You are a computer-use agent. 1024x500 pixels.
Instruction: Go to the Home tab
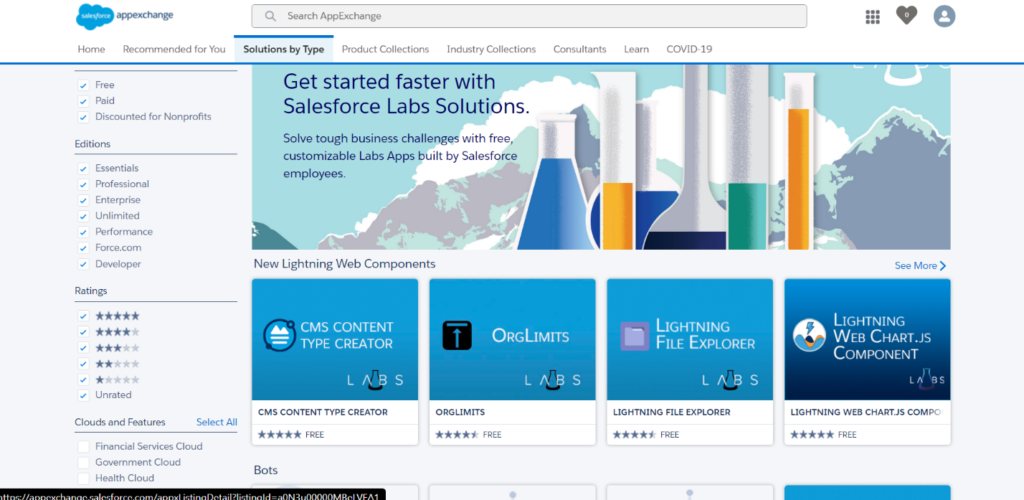point(91,49)
